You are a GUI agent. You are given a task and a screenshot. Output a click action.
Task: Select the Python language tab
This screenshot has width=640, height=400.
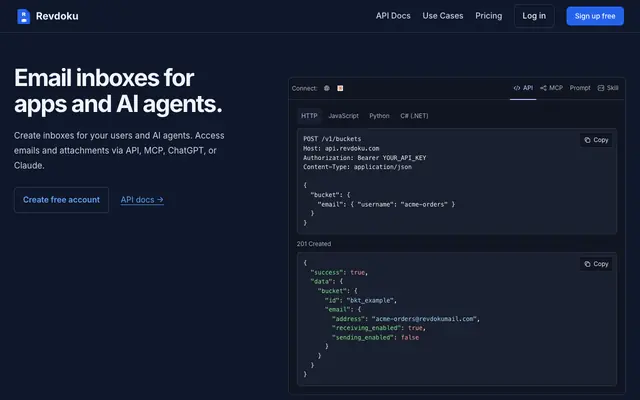pyautogui.click(x=379, y=116)
